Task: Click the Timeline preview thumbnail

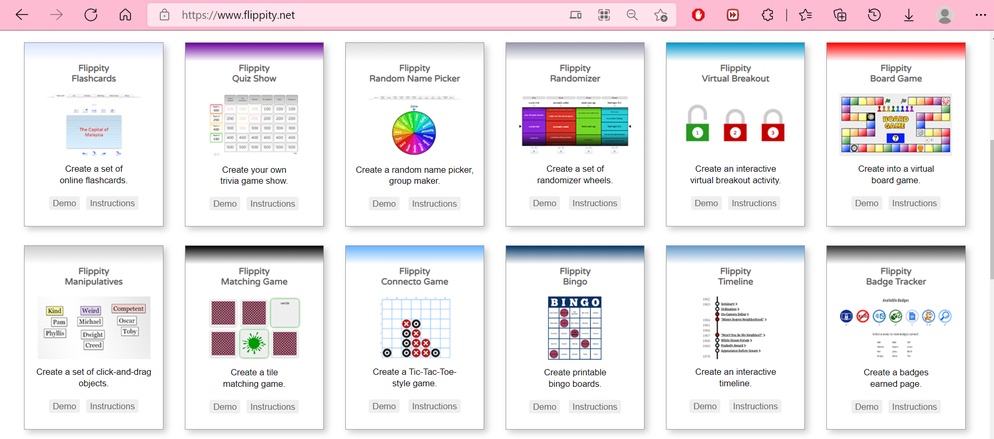Action: click(x=735, y=328)
